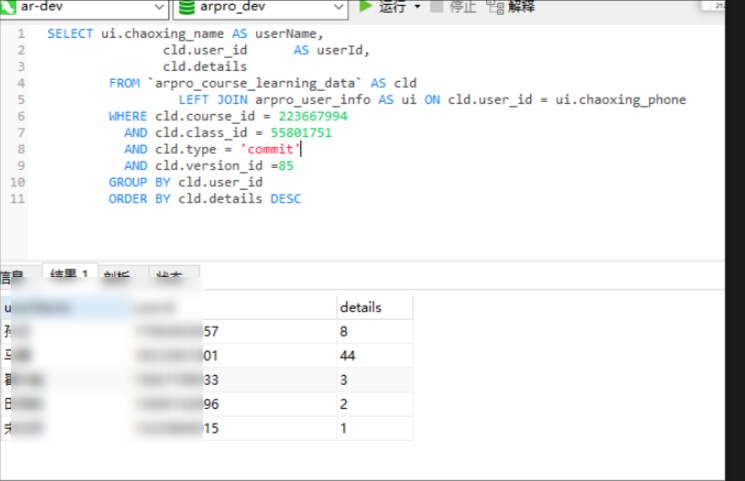Click the course_id value 223667994
Image resolution: width=745 pixels, height=481 pixels.
313,116
